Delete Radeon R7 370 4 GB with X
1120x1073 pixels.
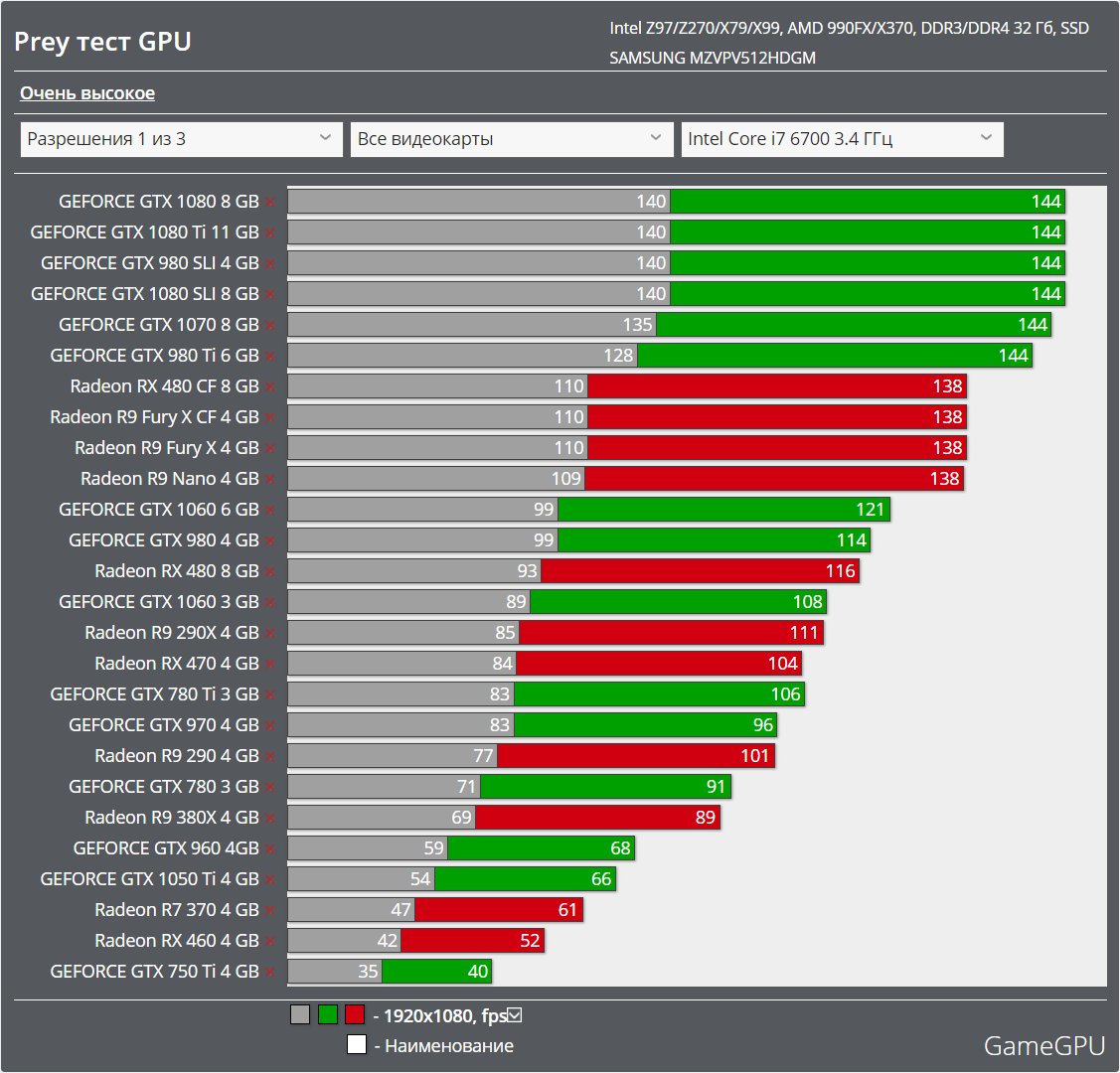tap(270, 909)
